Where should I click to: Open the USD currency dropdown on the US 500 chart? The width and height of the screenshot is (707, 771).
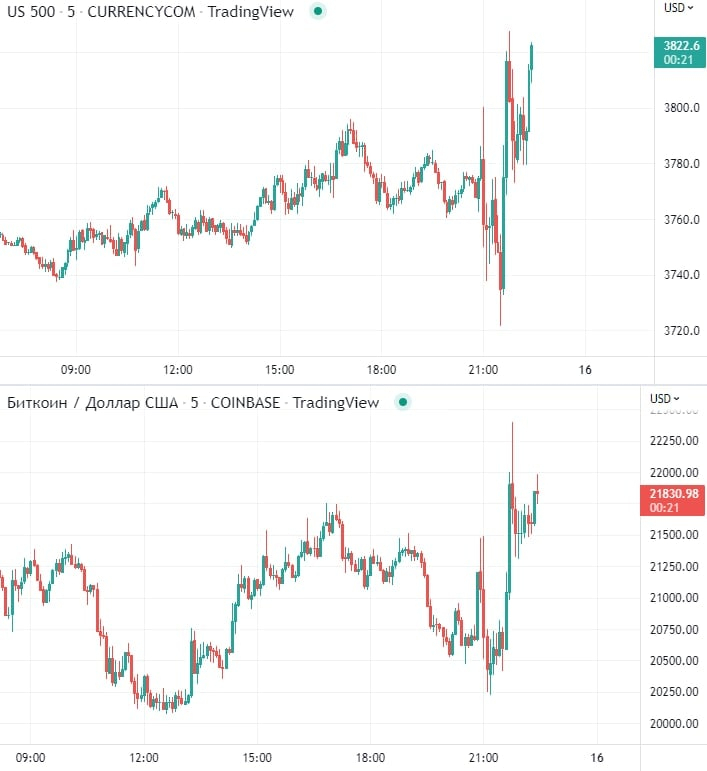point(678,7)
